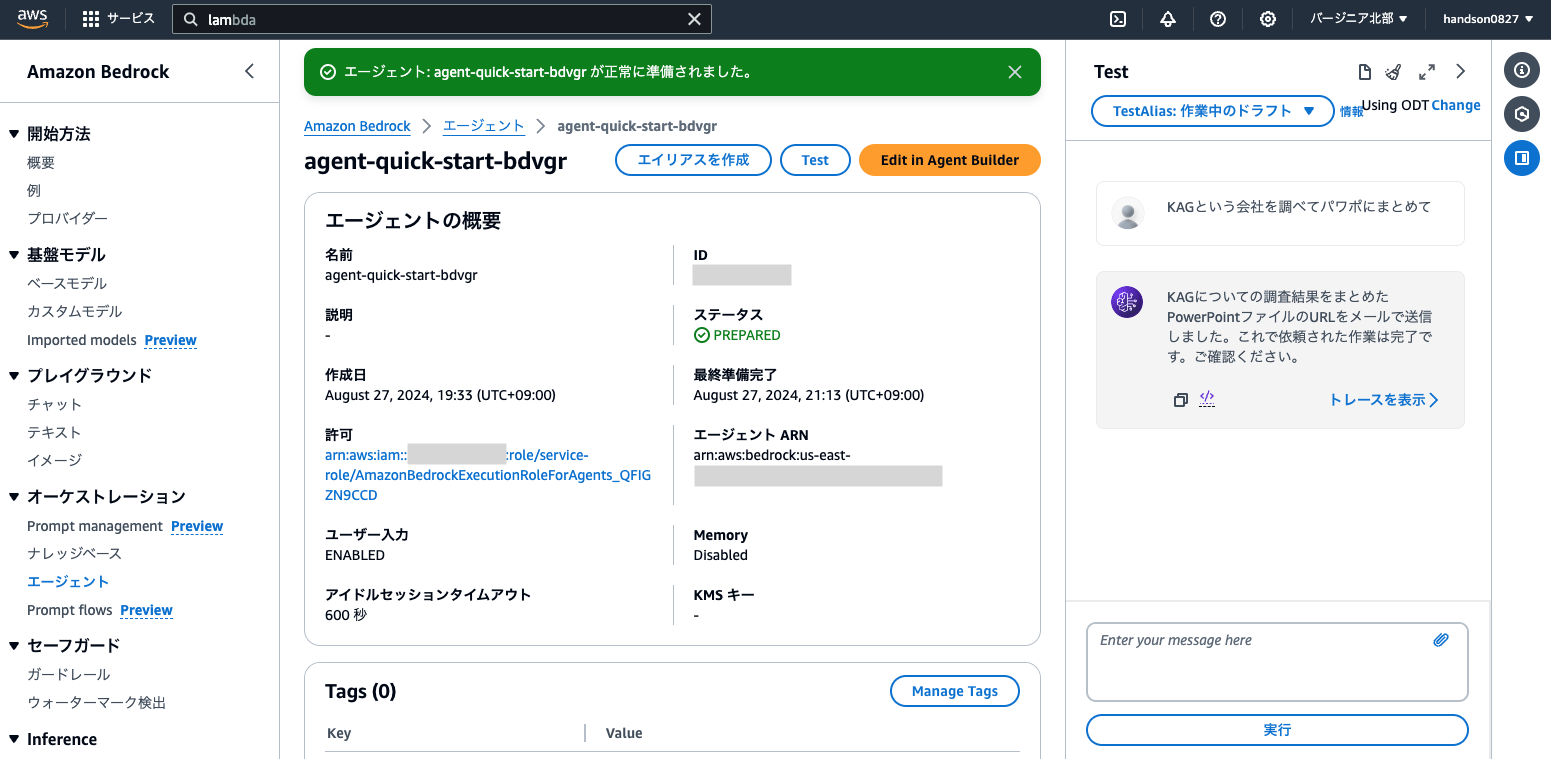Image resolution: width=1551 pixels, height=759 pixels.
Task: Open イメージ playground
Action: coord(54,460)
